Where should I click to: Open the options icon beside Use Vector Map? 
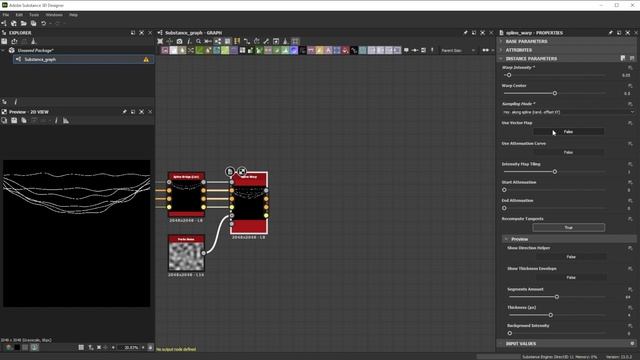click(630, 123)
